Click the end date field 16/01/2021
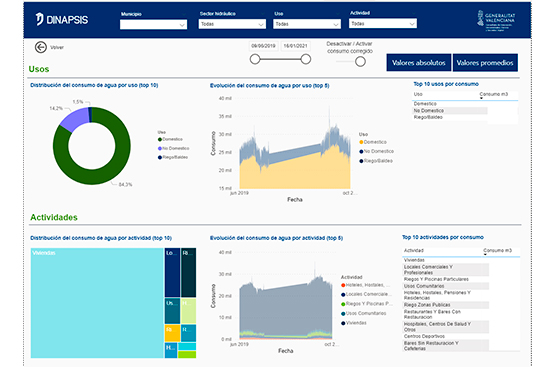The height and width of the screenshot is (367, 555). (295, 46)
